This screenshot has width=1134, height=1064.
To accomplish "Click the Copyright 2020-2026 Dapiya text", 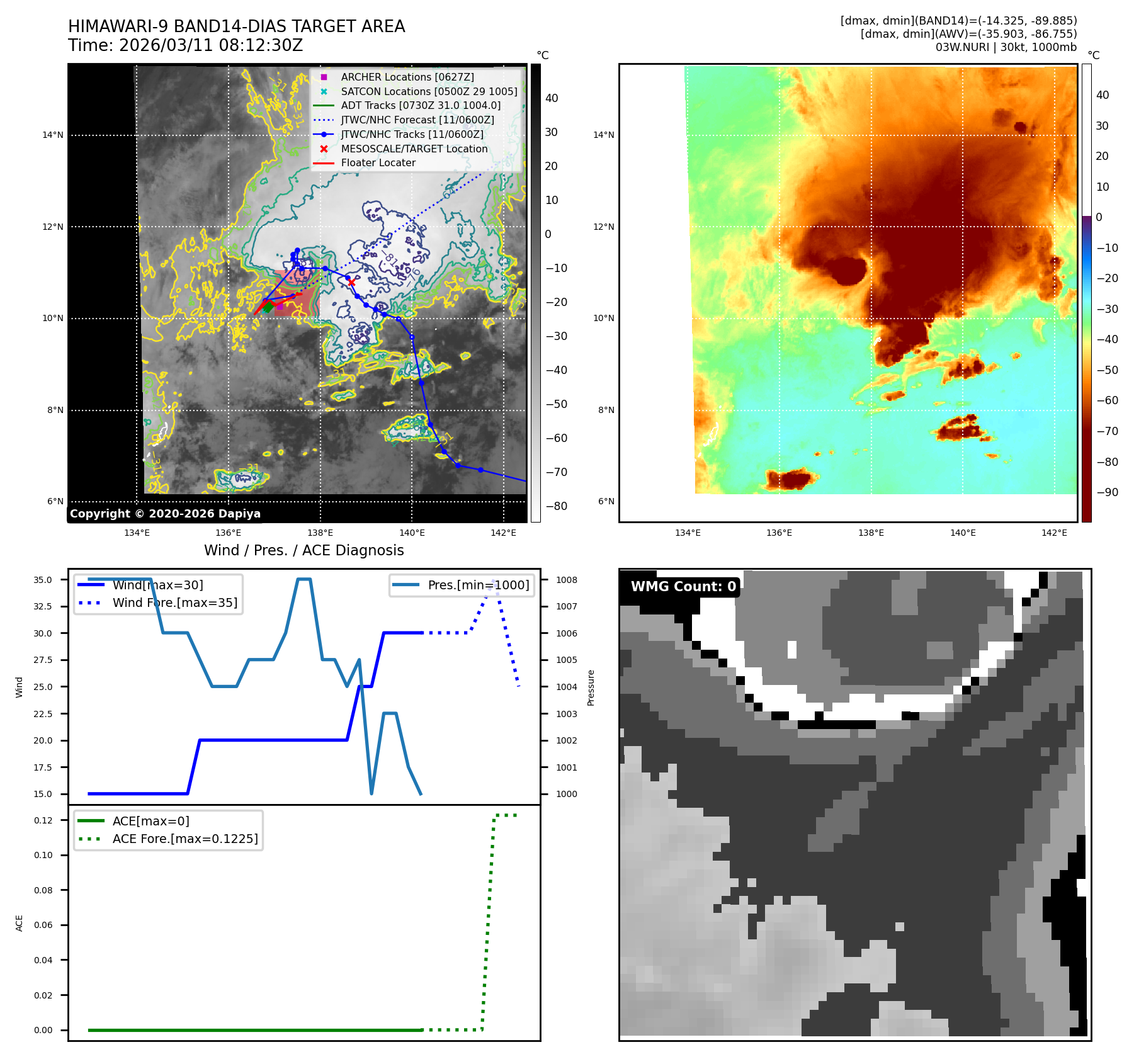I will 165,514.
